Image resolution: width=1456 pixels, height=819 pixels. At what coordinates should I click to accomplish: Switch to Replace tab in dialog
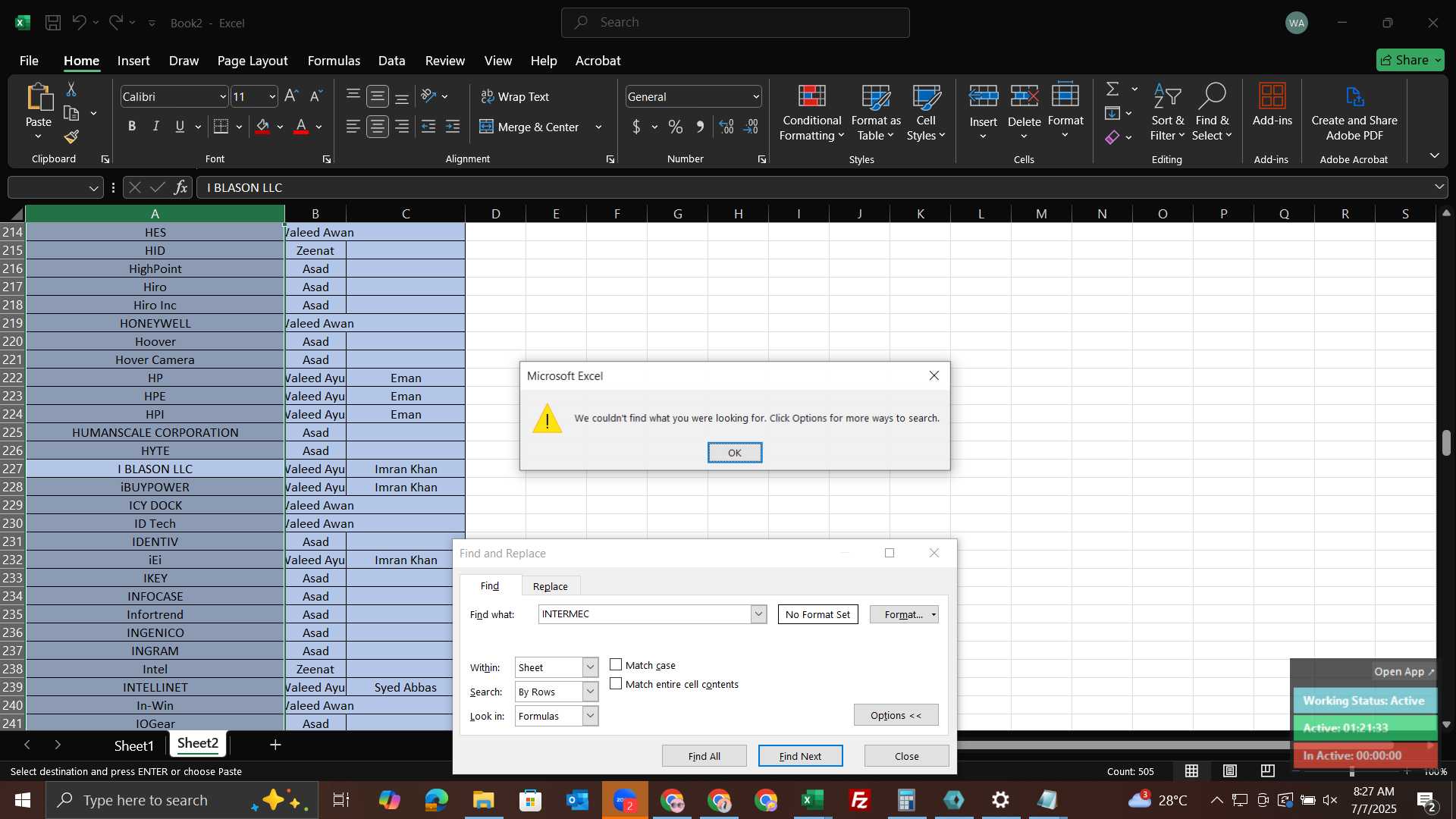pyautogui.click(x=551, y=586)
